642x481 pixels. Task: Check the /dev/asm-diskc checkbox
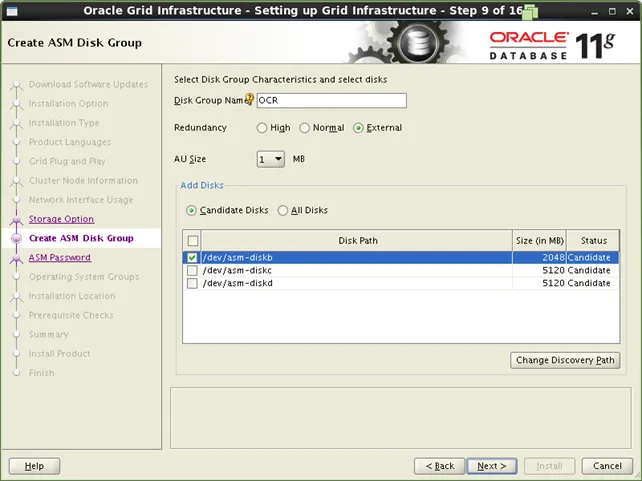193,271
